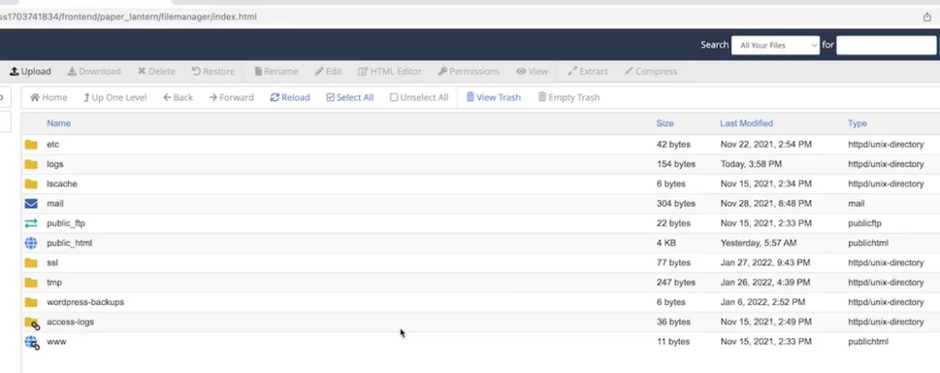Click the mail envelope icon

click(31, 203)
